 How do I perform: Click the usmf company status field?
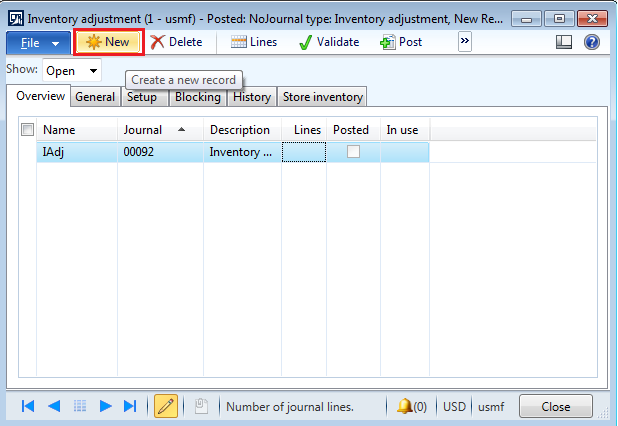491,406
